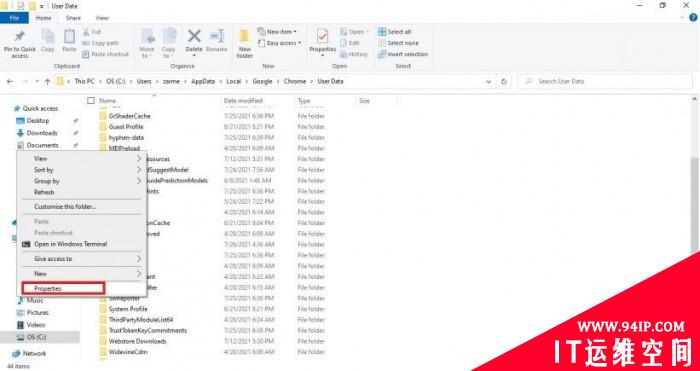
Task: Click Paste shortcut in ribbon
Action: pos(106,54)
